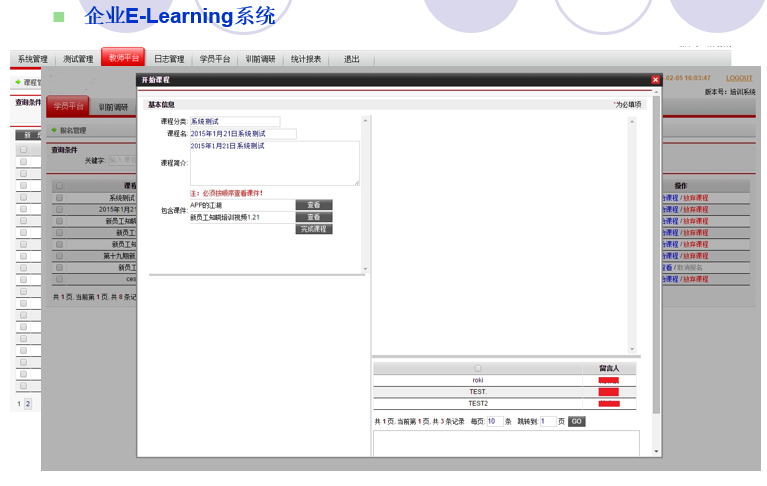This screenshot has width=767, height=486.
Task: Tick the comments table header checkbox
Action: [478, 368]
